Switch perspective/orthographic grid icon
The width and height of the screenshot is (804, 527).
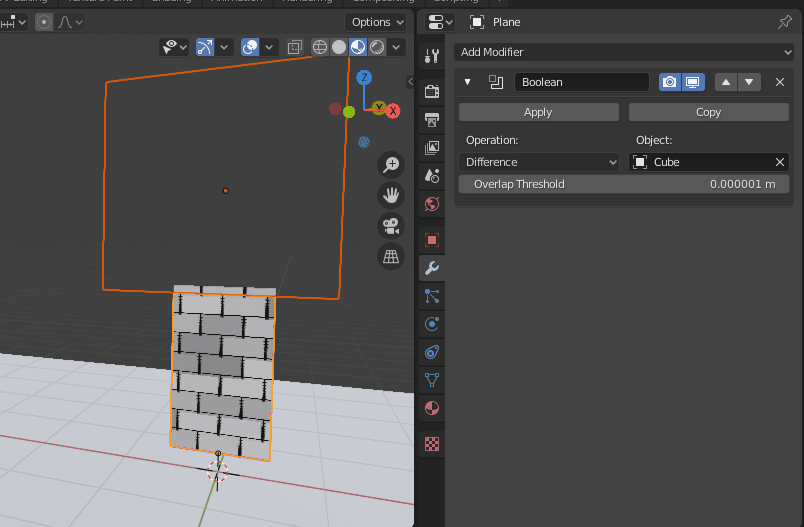391,256
